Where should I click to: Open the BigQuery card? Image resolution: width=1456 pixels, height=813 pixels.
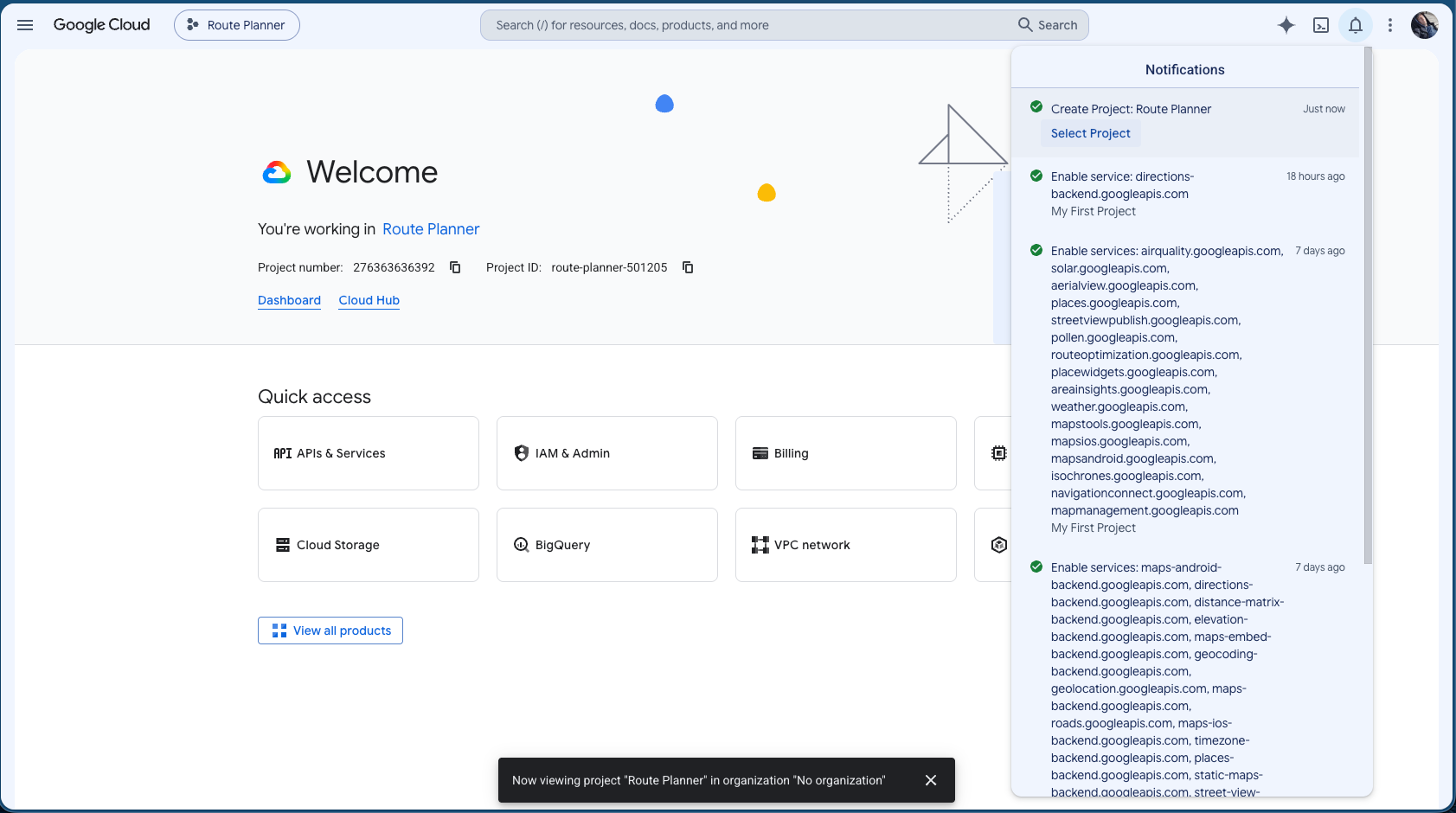[607, 545]
